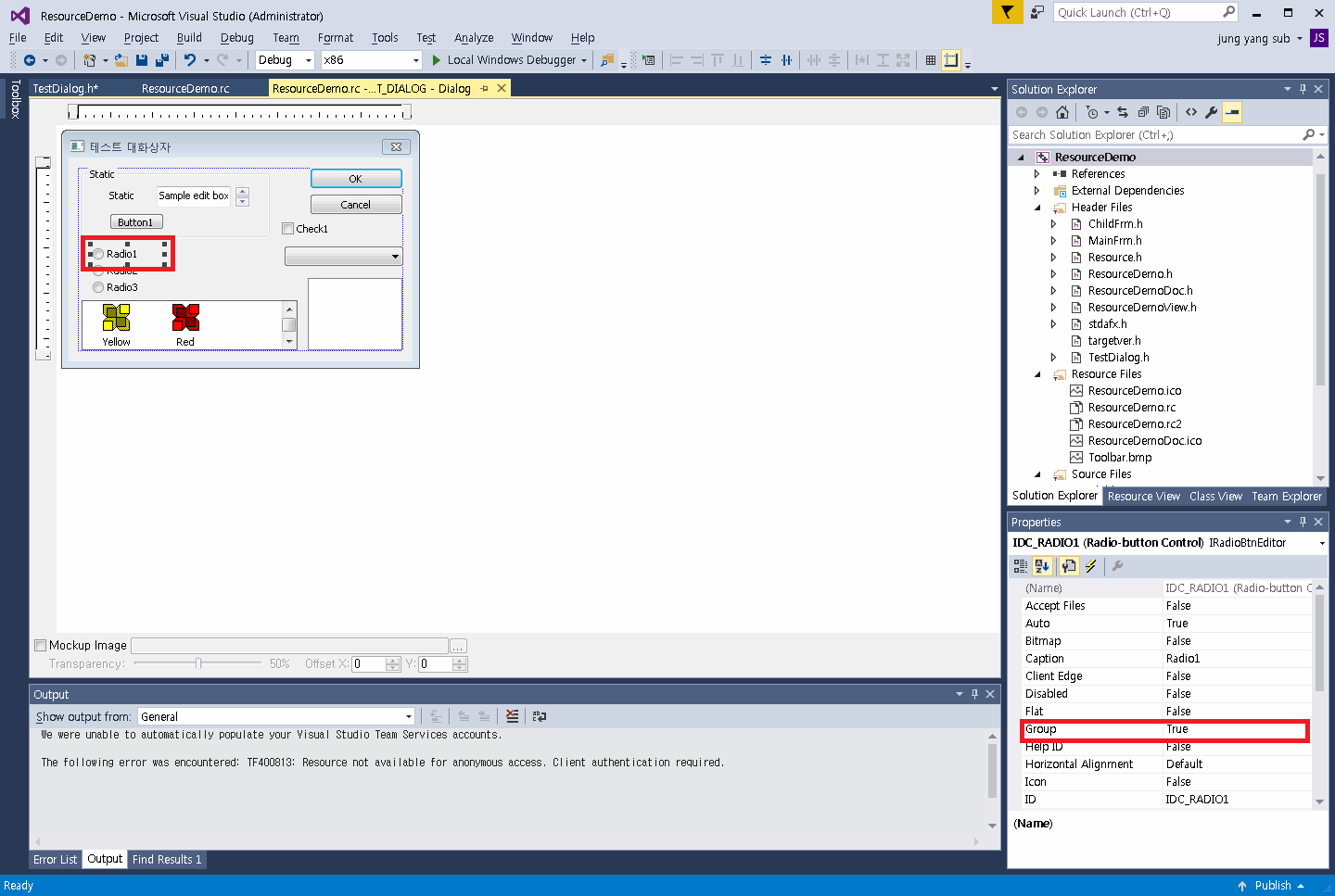The height and width of the screenshot is (896, 1335).
Task: Toggle the Mockup Image checkbox
Action: 40,646
